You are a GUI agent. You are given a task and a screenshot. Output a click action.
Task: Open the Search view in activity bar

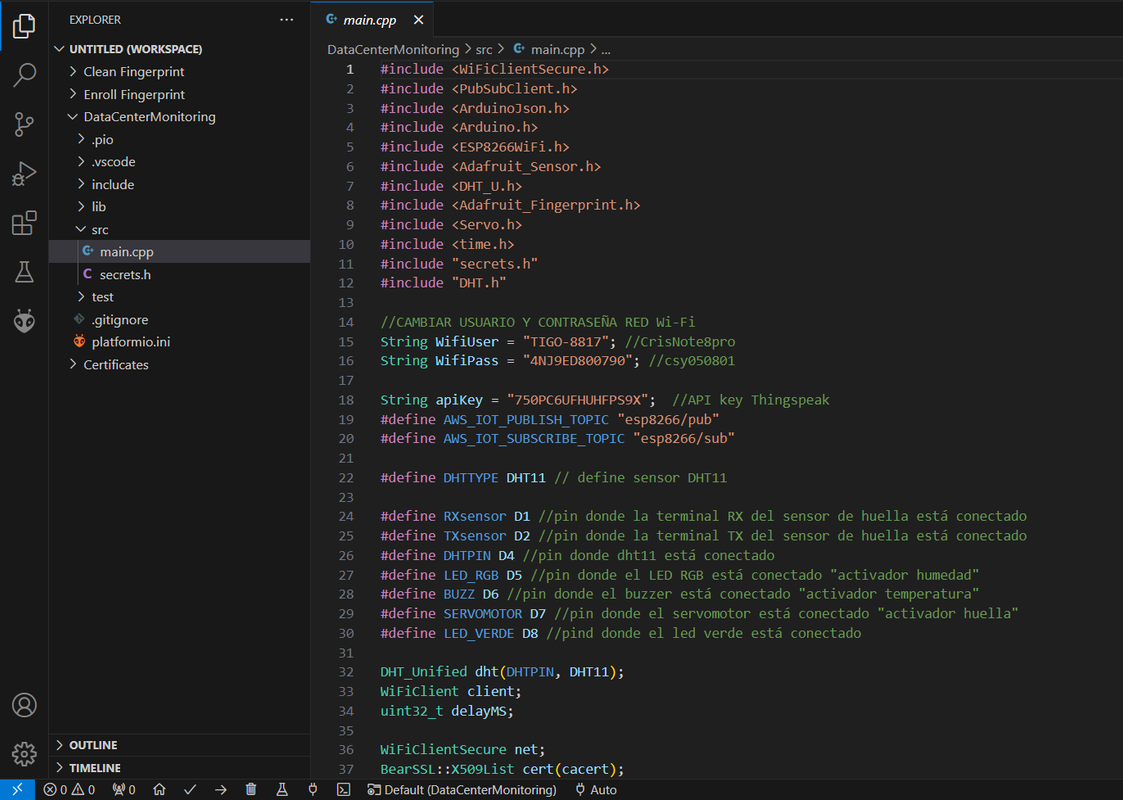[x=24, y=75]
